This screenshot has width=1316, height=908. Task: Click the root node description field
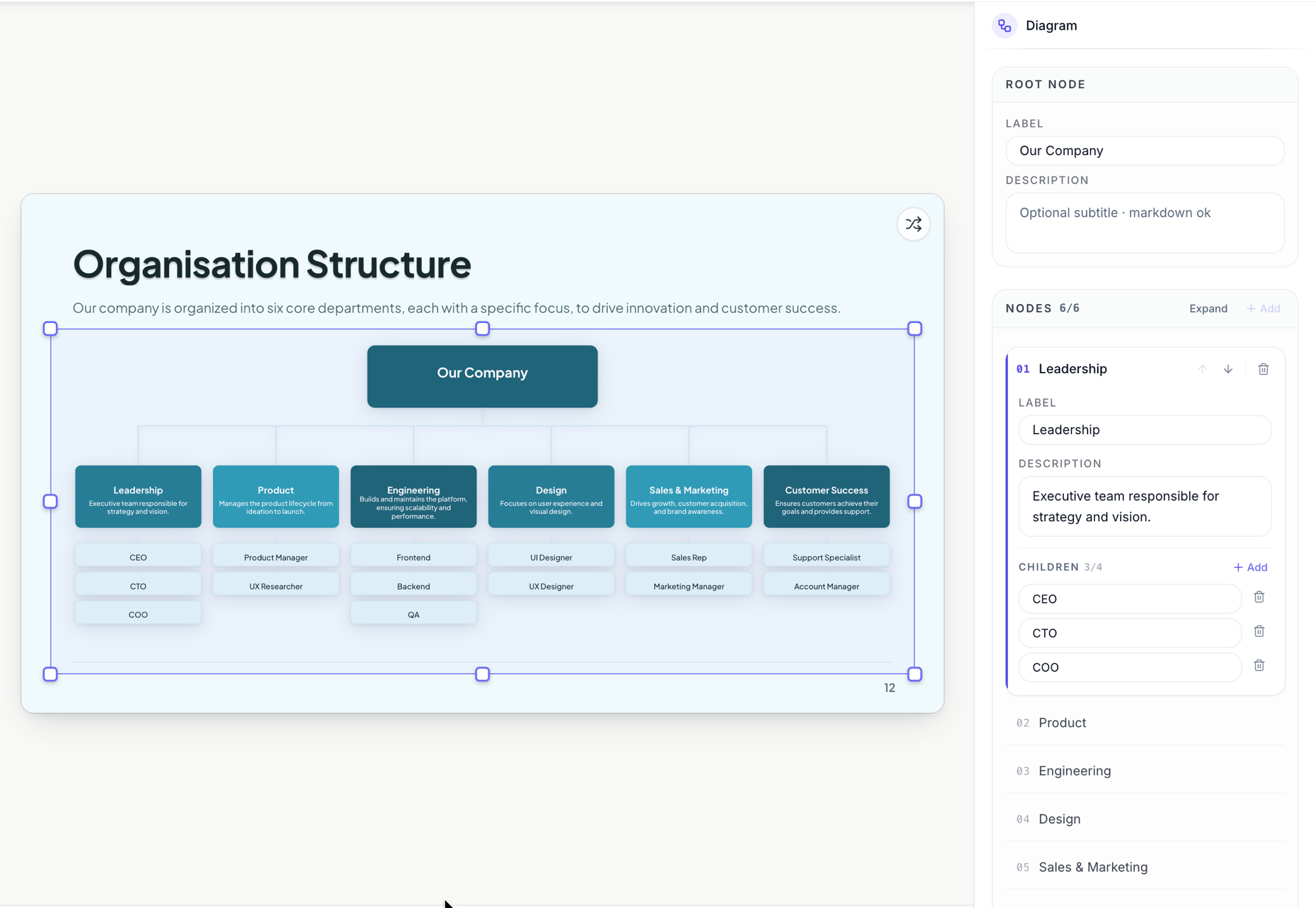(x=1145, y=223)
